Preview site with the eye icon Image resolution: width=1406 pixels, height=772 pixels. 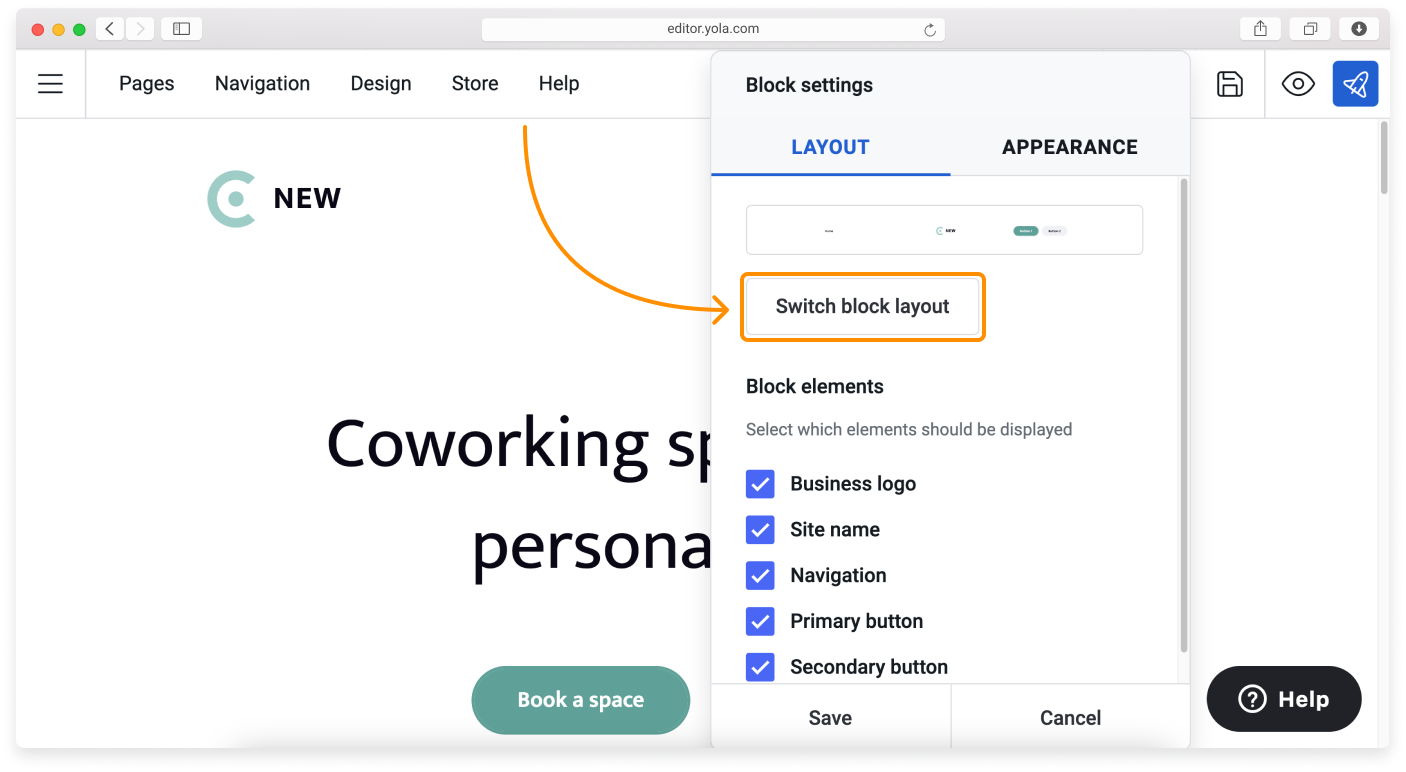(1297, 84)
